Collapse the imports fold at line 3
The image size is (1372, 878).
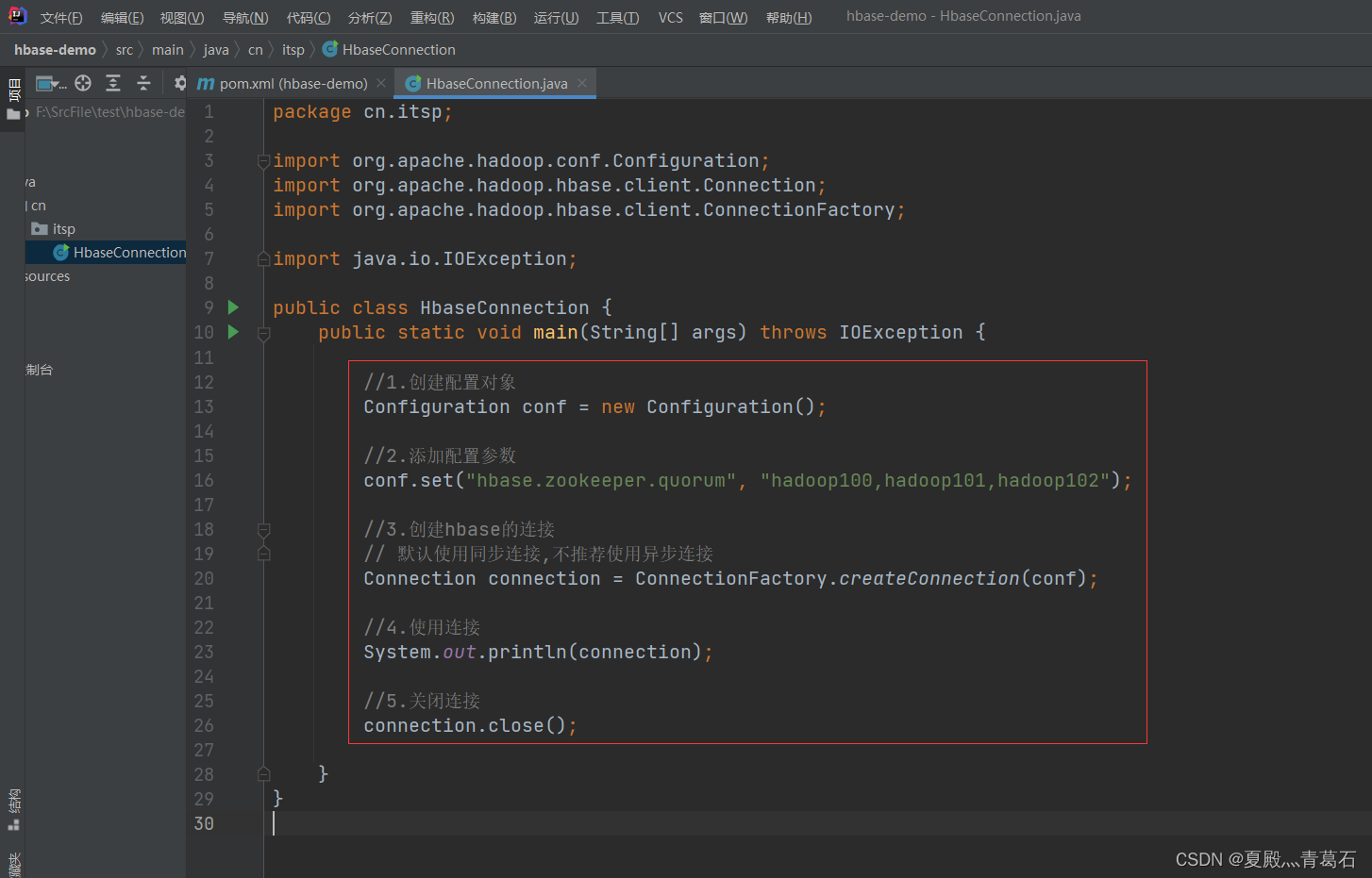click(264, 161)
